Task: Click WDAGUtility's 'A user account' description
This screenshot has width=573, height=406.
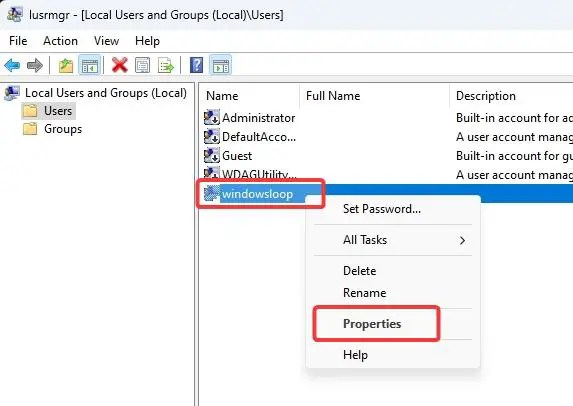Action: (x=514, y=175)
